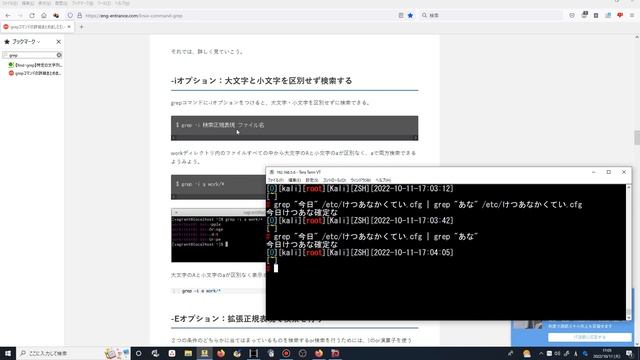Screen dimensions: 640x360
Task: Click the Tera Term scrollbar down arrow
Action: click(629, 317)
